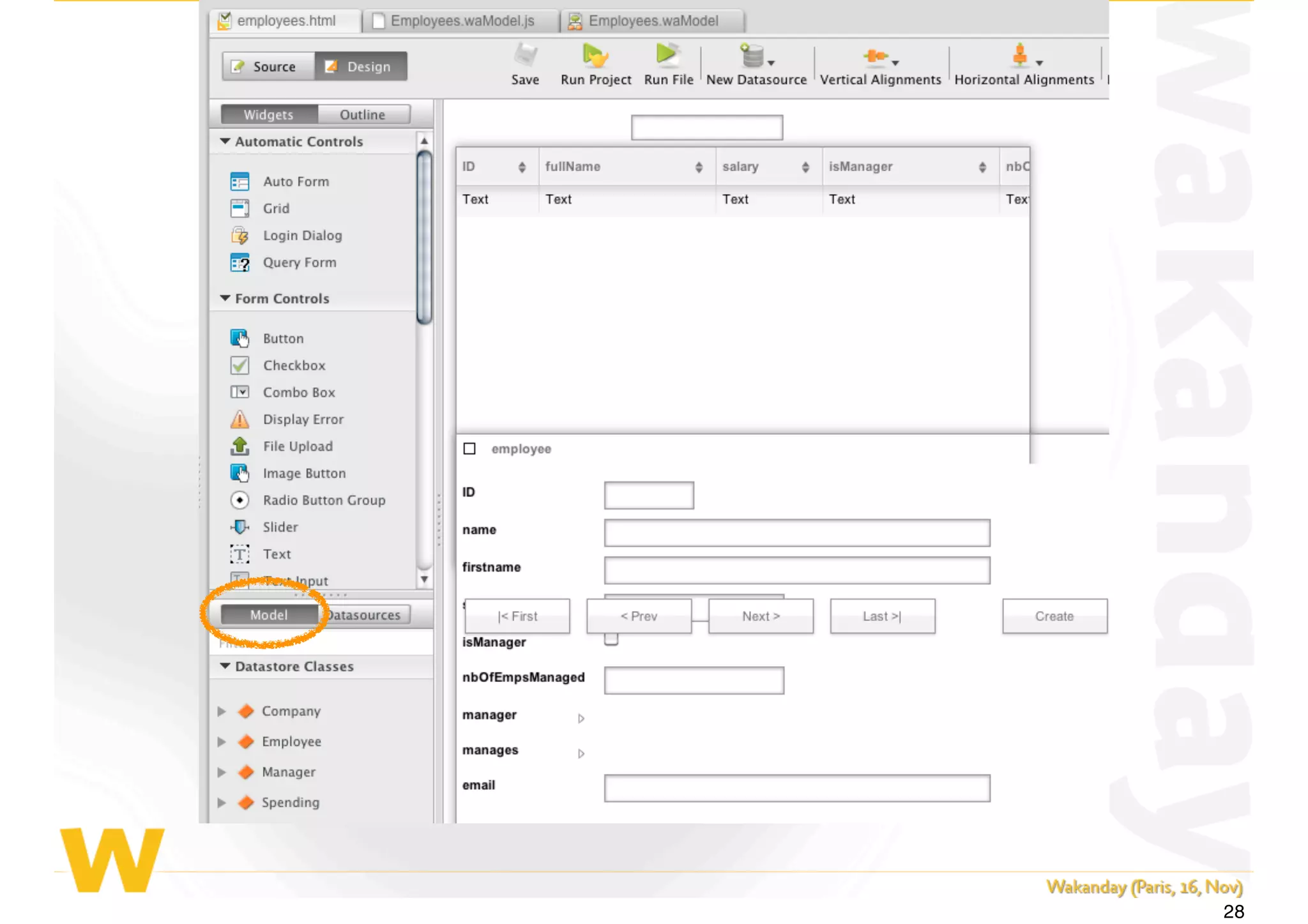Toggle the employee form checkbox
The height and width of the screenshot is (924, 1308).
point(469,449)
